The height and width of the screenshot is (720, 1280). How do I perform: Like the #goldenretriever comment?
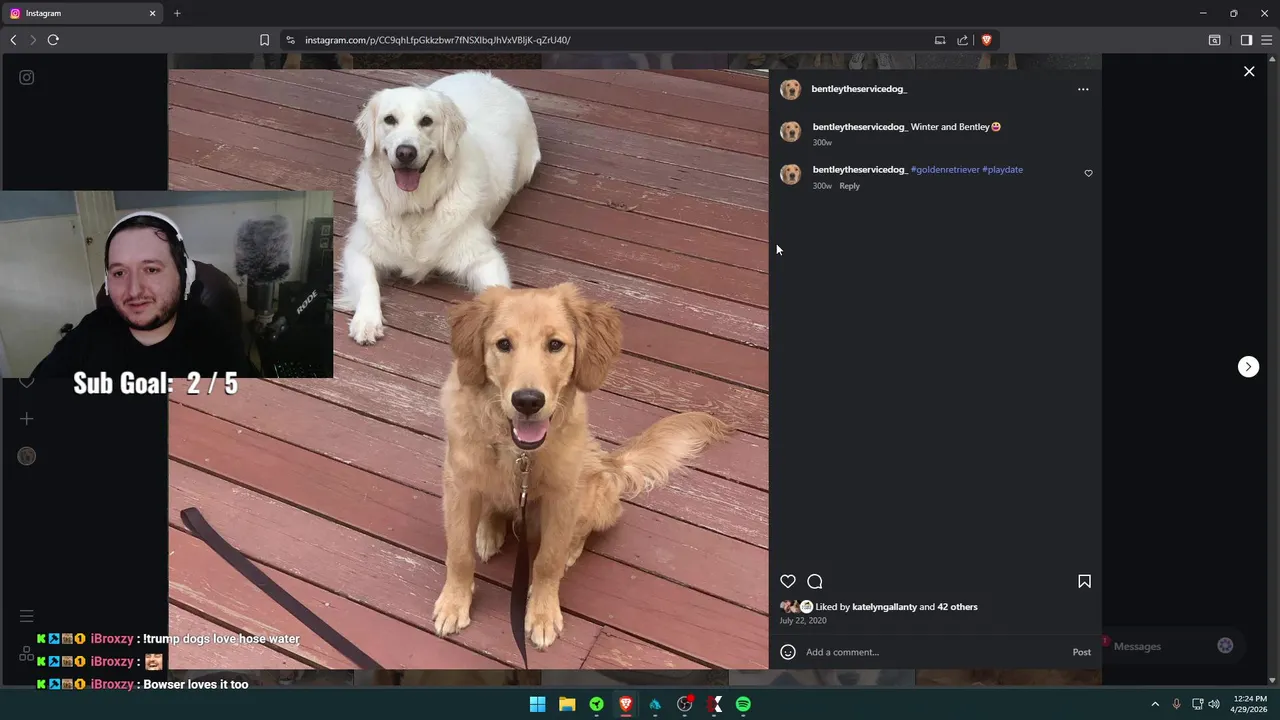point(1088,173)
